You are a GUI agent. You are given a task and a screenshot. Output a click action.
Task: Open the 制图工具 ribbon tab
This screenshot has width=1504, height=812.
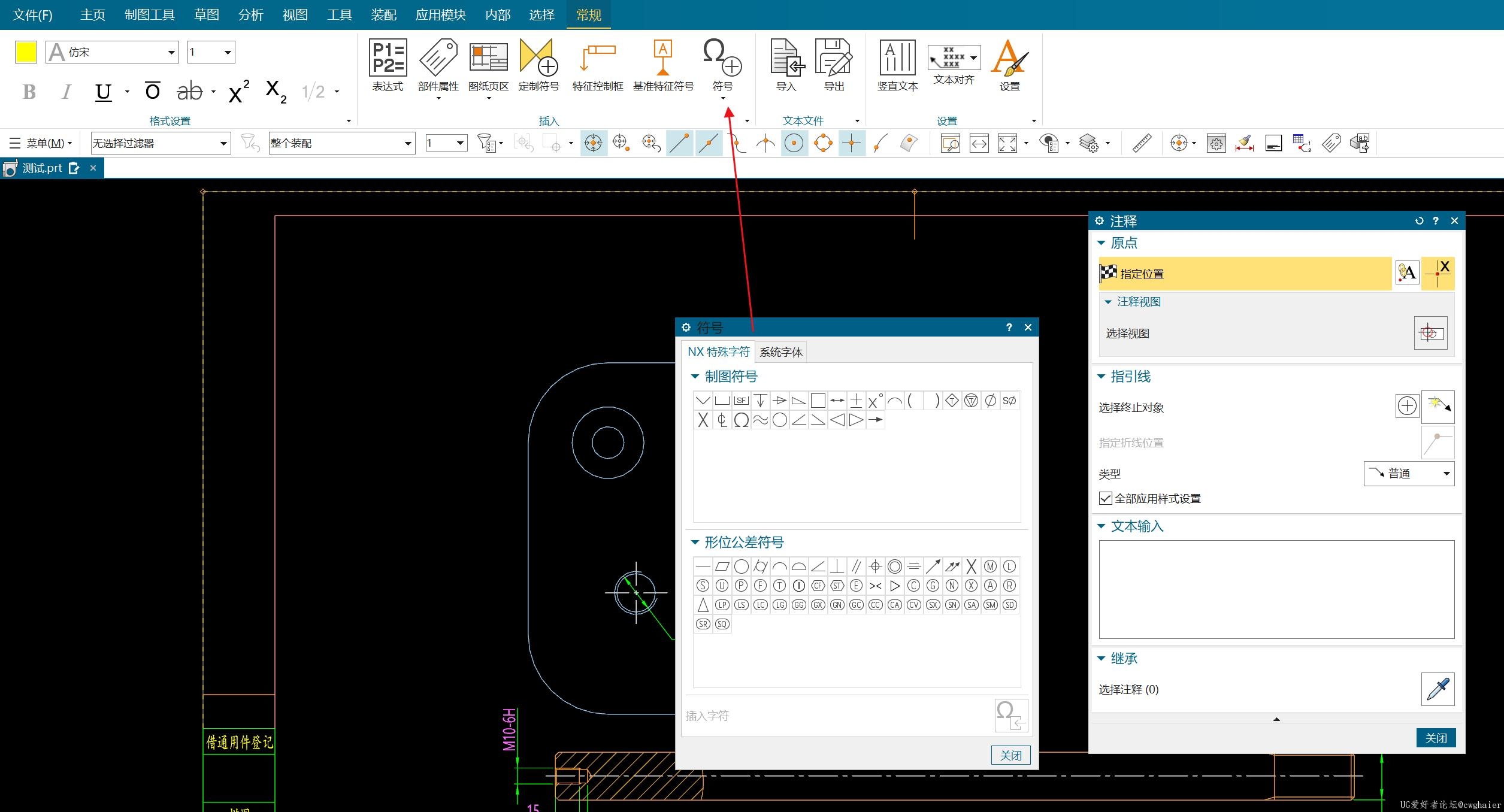coord(149,14)
